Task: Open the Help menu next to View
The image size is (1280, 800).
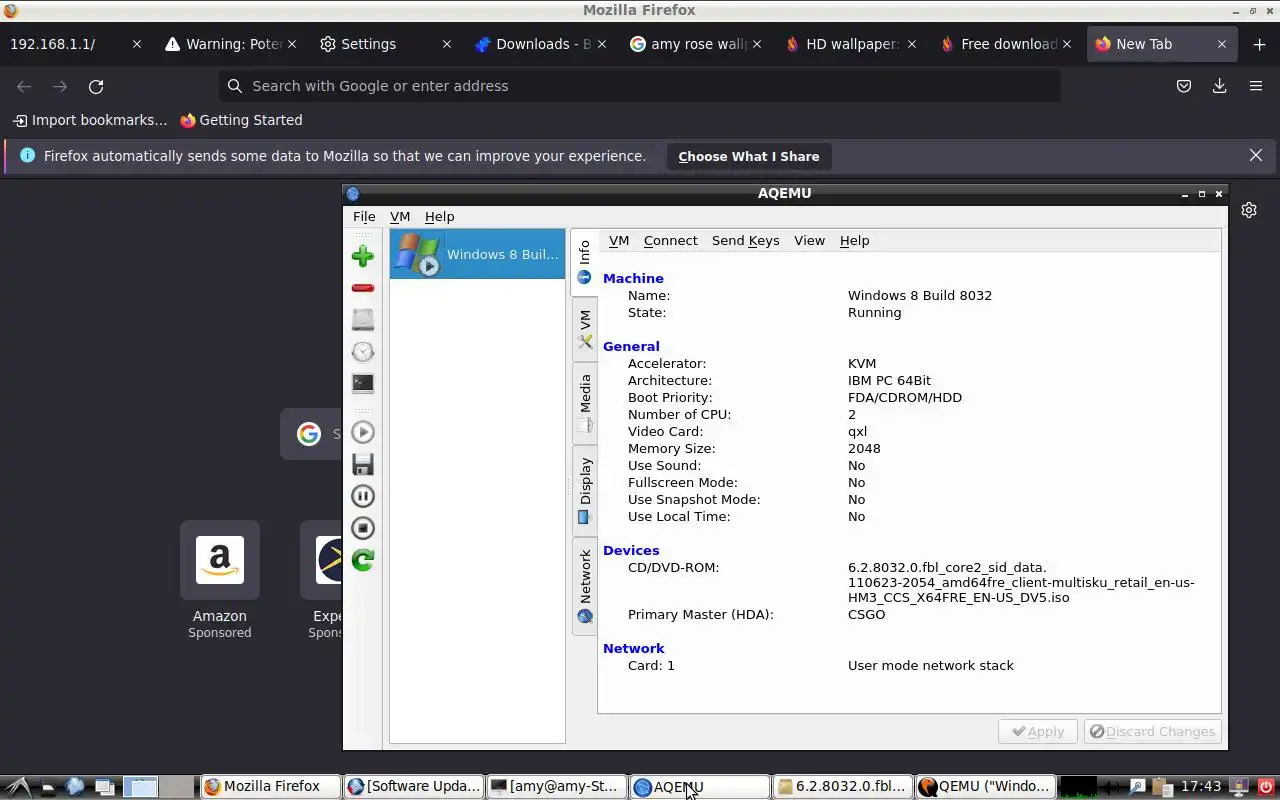Action: tap(854, 240)
